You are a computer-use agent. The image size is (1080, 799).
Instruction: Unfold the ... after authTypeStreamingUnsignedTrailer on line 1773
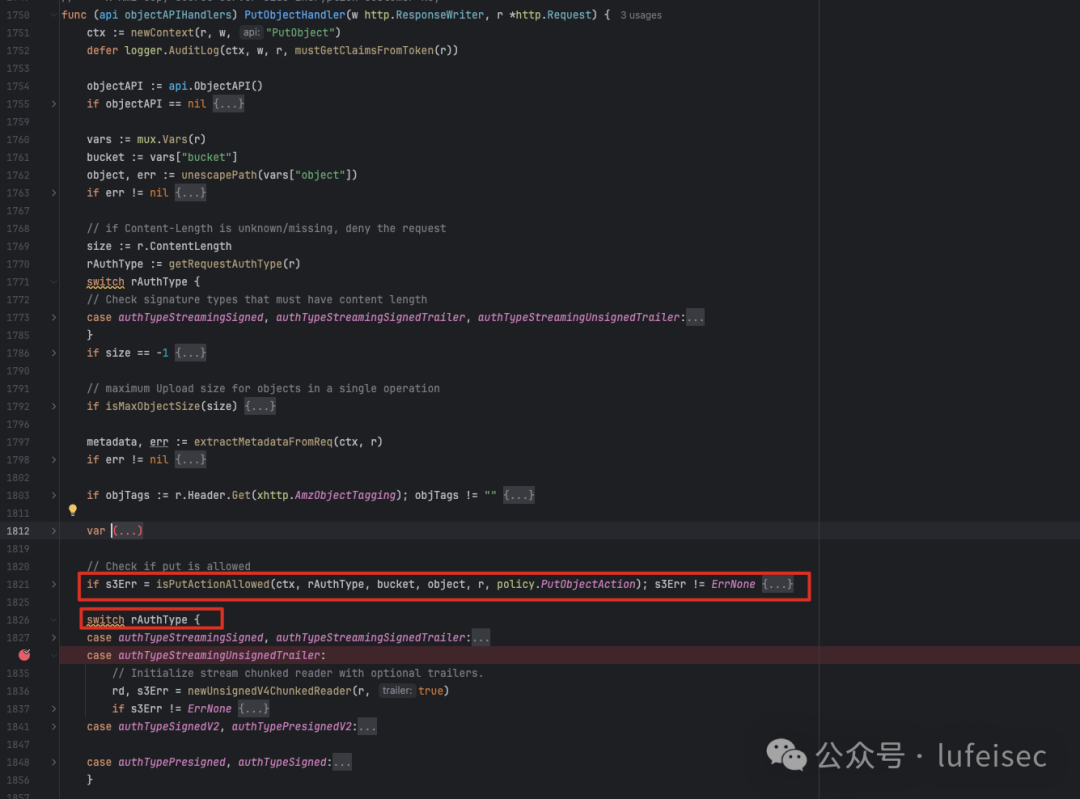click(x=695, y=318)
